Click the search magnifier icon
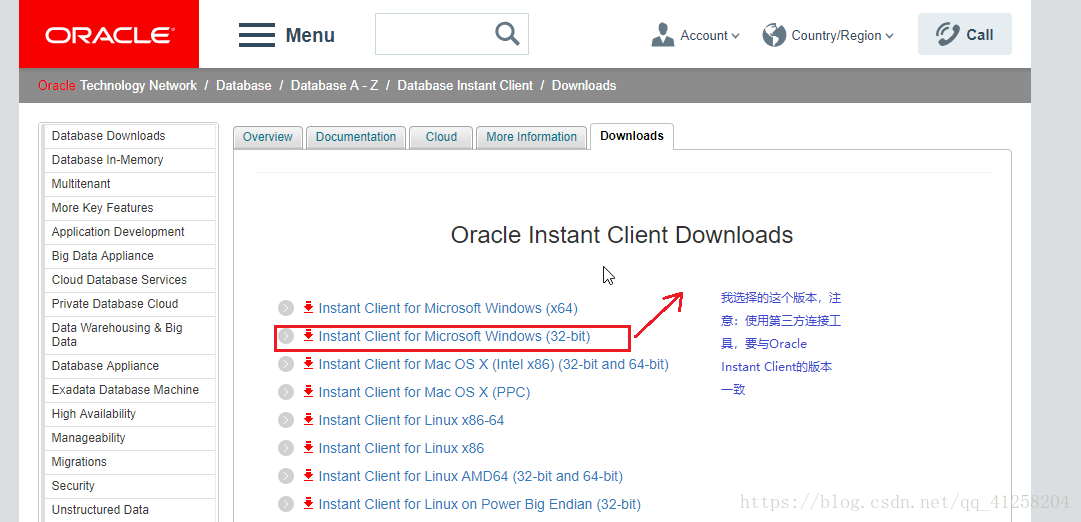This screenshot has width=1081, height=522. point(507,34)
